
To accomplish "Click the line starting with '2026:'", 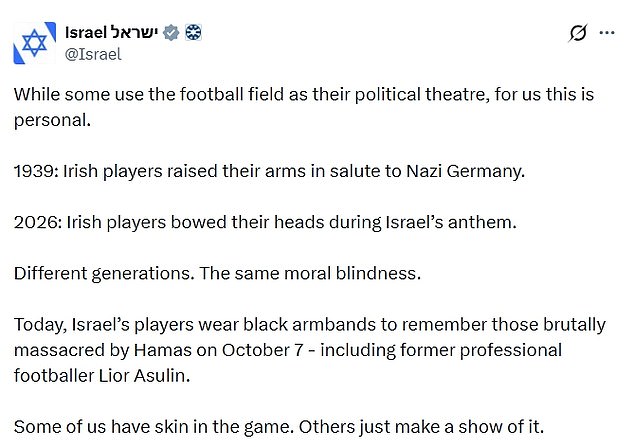I will click(x=265, y=222).
